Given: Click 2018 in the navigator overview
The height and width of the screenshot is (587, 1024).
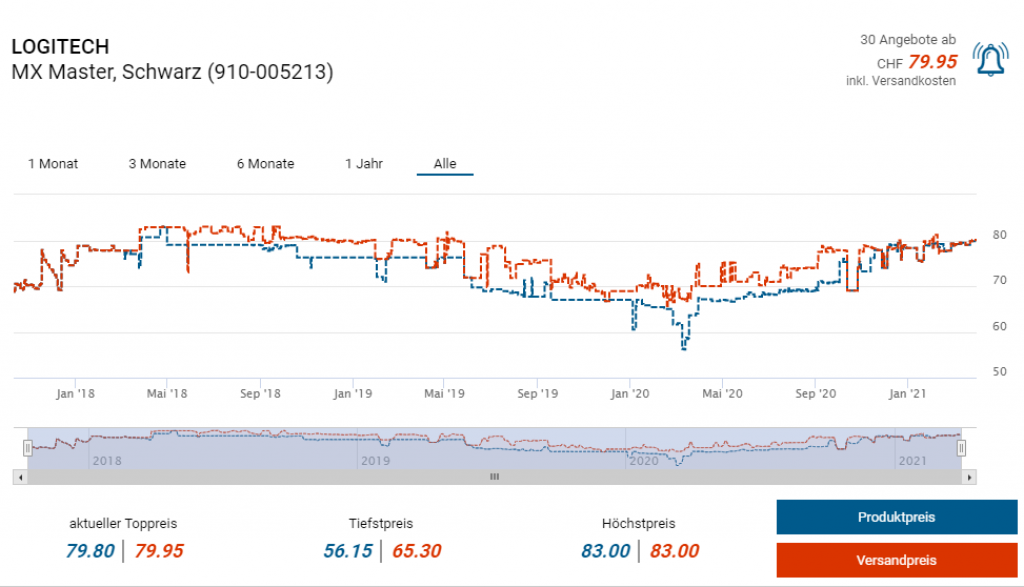Looking at the screenshot, I should [106, 461].
